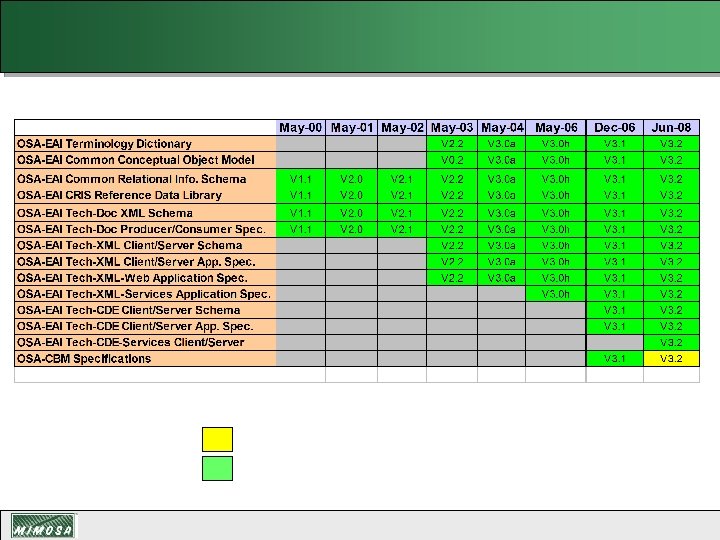Click V1.1 in Tech-Doc Producer/Consumer Spec. row
Screen dimensions: 720x540
point(300,229)
